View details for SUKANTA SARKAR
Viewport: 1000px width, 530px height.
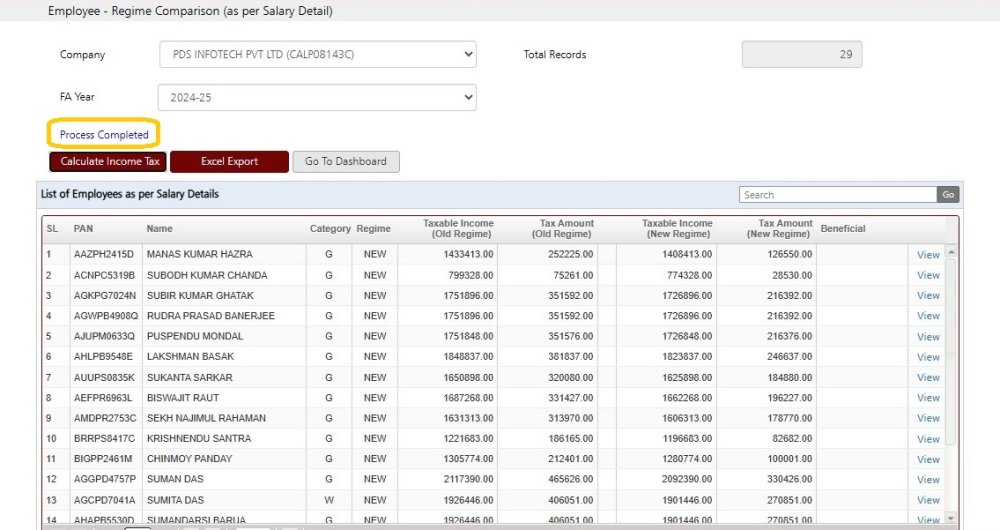click(x=928, y=377)
